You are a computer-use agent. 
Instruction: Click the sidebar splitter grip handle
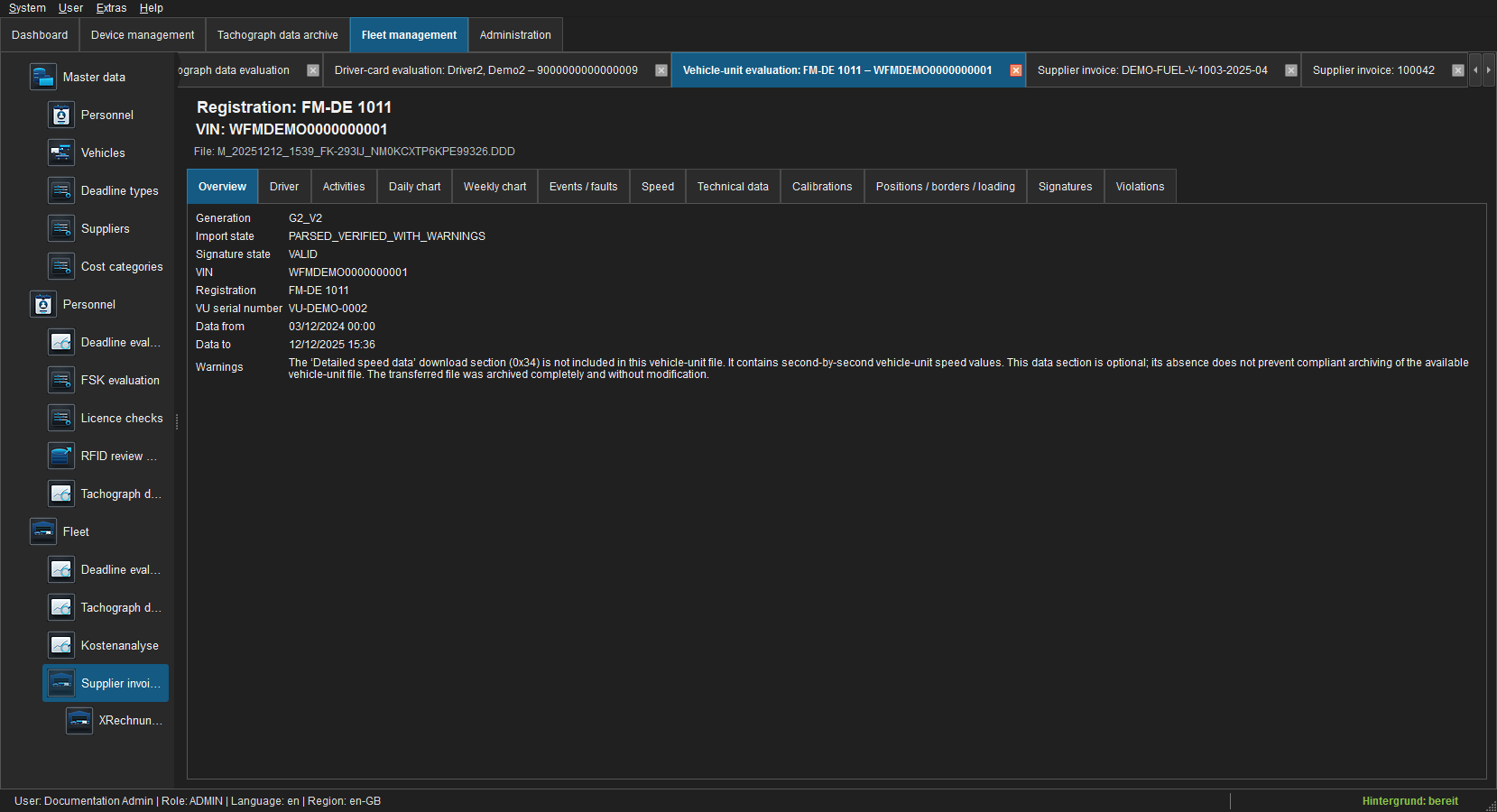(177, 421)
